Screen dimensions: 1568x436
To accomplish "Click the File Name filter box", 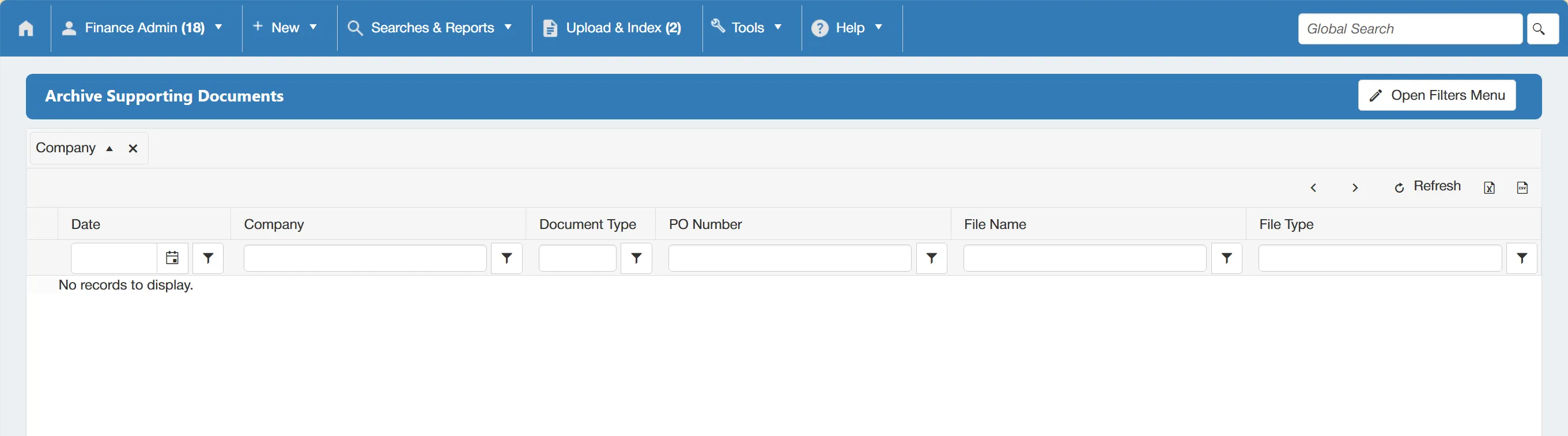I will (1085, 258).
